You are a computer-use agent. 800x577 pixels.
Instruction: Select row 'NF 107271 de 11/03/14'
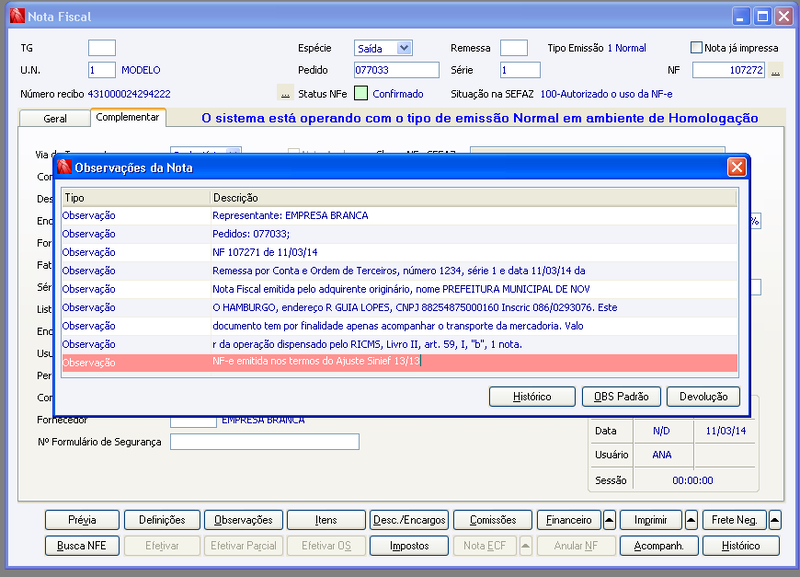pyautogui.click(x=399, y=252)
